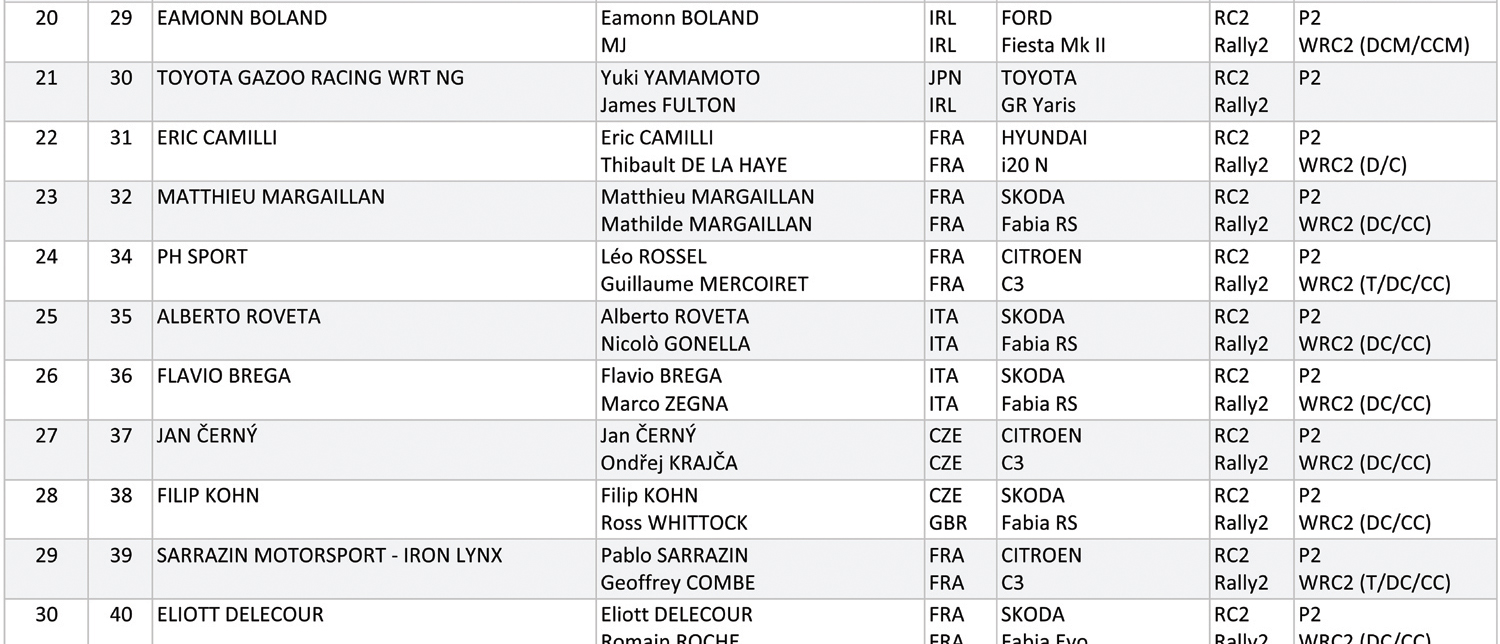Viewport: 1500px width, 644px height.
Task: Click the WRC2 (T/DC/CC) cell for PH SPORT
Action: coord(1374,284)
